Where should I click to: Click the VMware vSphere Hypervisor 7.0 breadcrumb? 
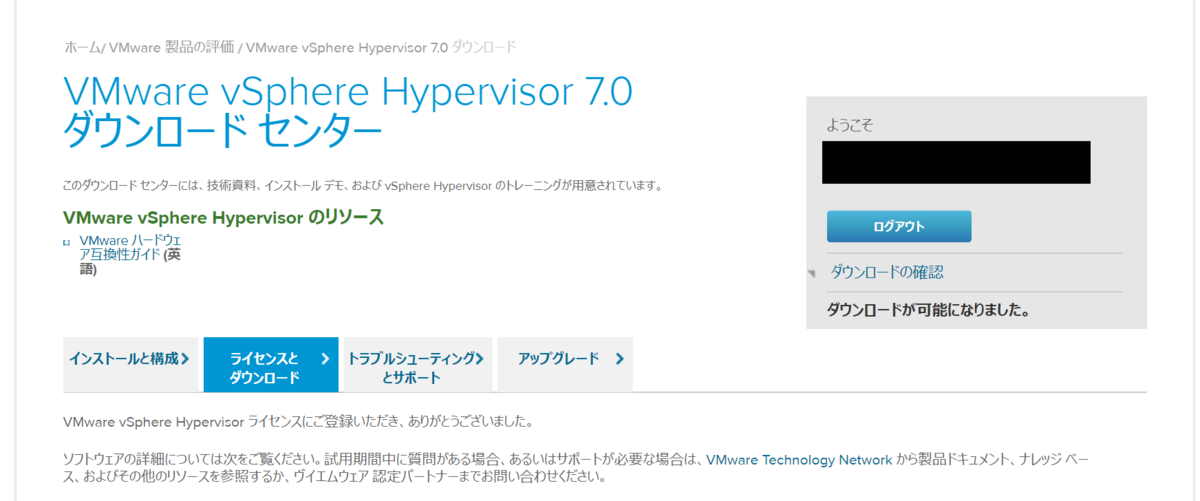point(346,47)
